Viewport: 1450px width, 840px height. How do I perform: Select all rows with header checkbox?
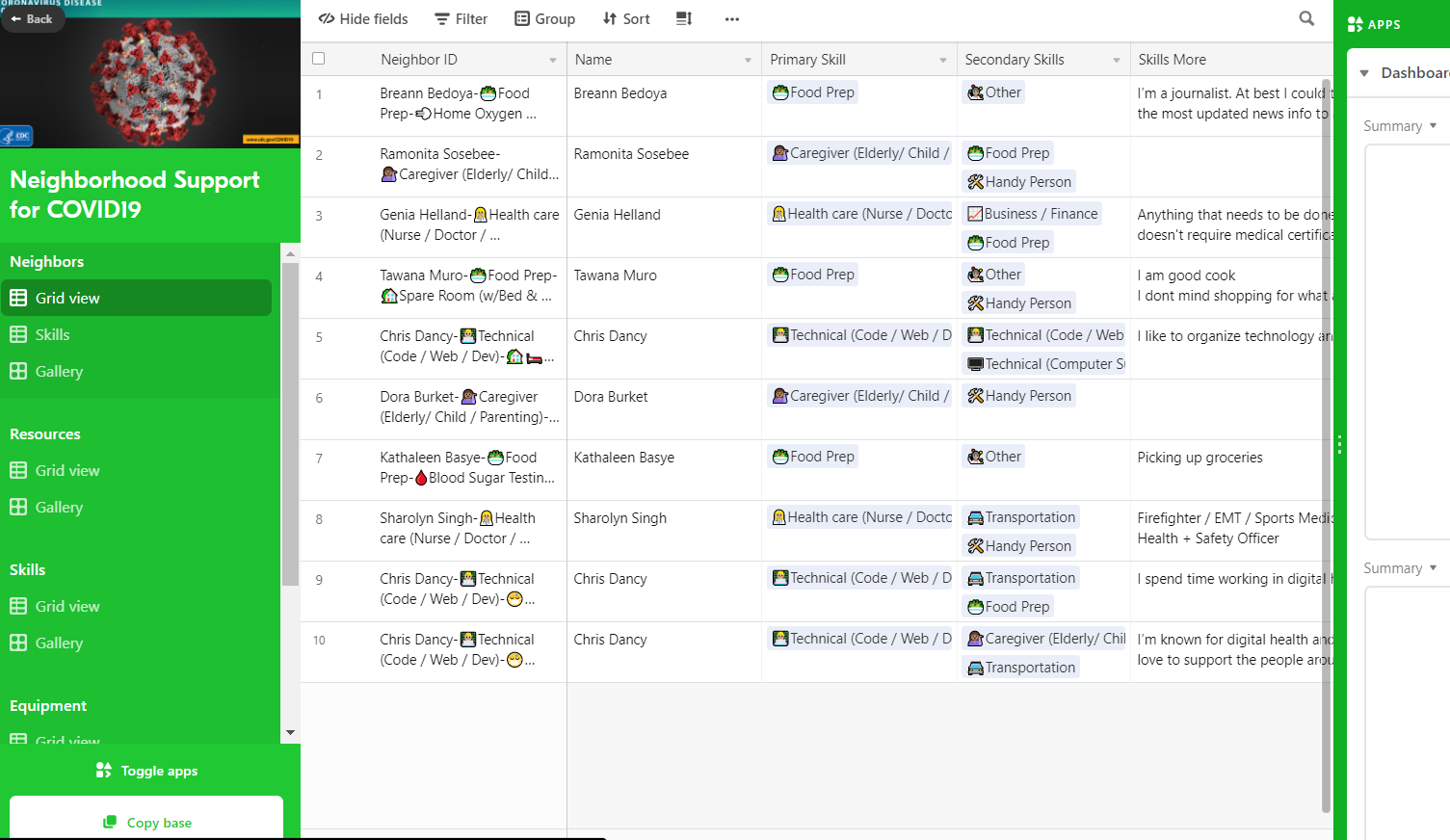[x=319, y=59]
